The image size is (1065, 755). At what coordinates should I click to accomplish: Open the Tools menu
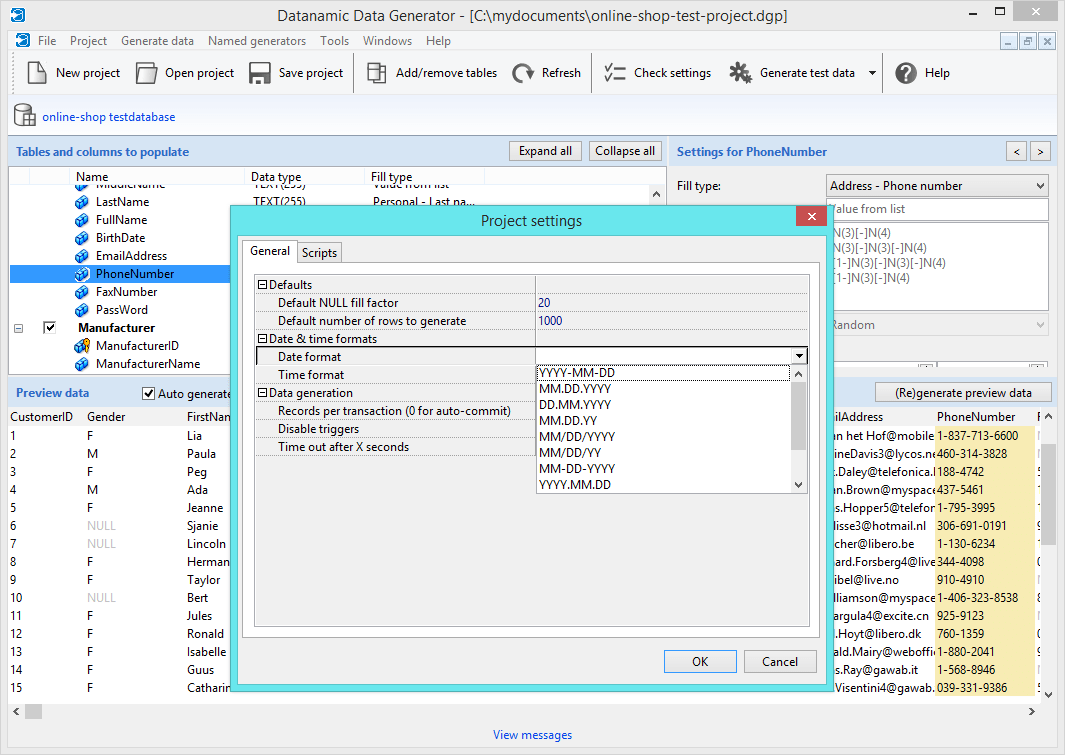point(334,41)
